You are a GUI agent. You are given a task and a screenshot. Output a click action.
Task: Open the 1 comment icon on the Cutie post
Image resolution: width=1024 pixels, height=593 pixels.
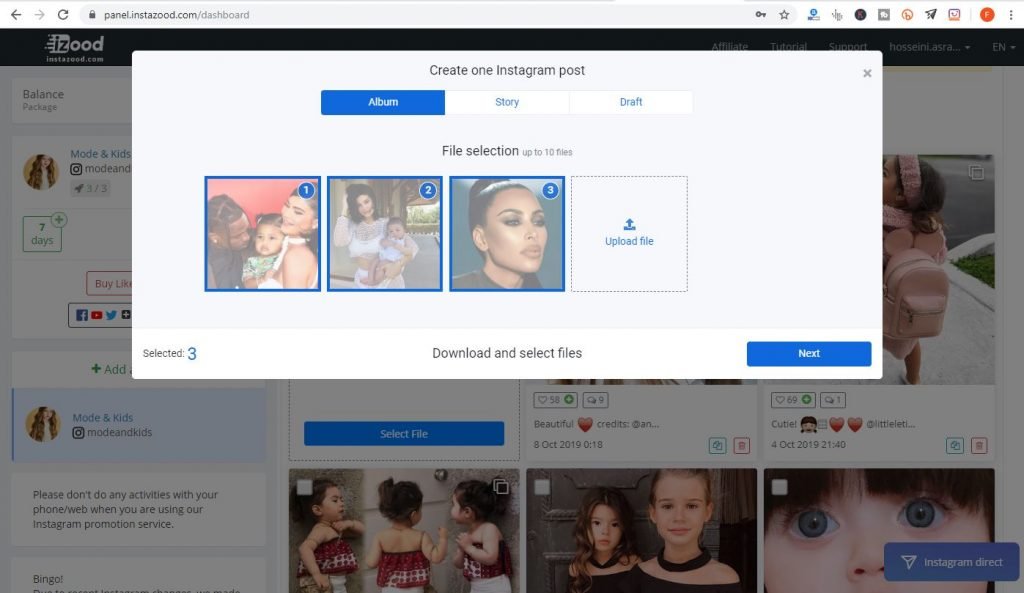coord(831,400)
